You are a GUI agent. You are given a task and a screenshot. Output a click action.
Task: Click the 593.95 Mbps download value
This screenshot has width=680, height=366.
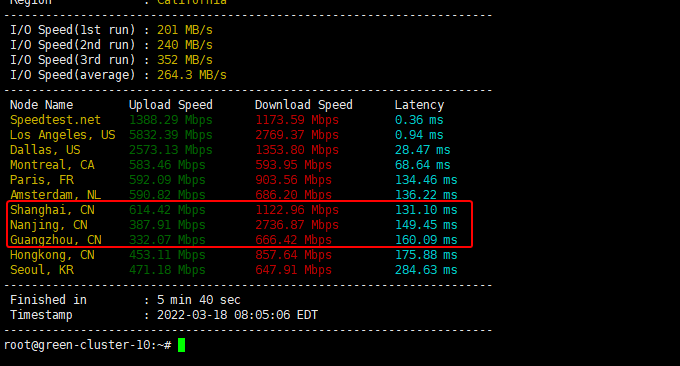click(x=294, y=165)
